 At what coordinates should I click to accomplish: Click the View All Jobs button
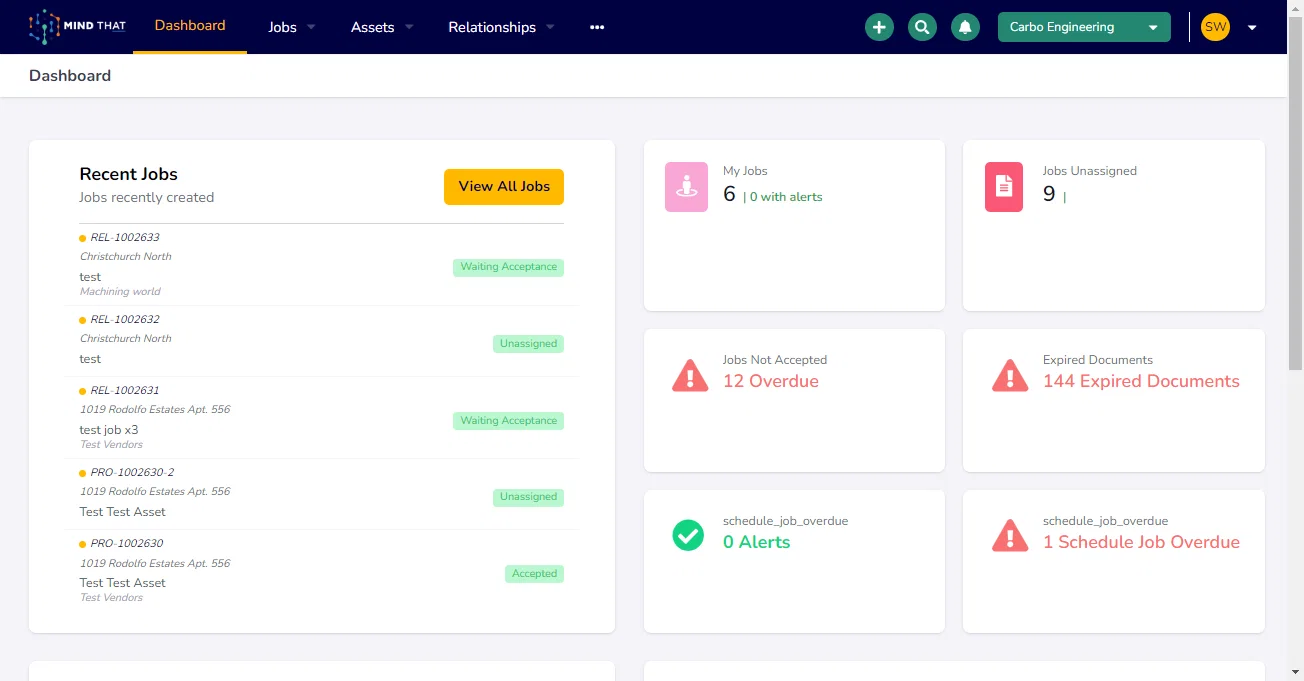click(504, 186)
